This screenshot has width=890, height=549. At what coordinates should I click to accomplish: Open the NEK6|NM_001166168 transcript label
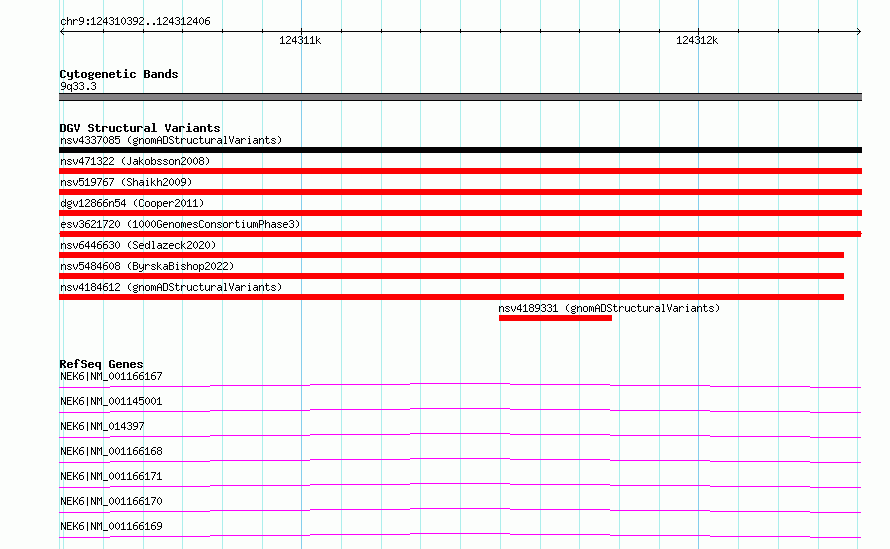click(x=111, y=451)
